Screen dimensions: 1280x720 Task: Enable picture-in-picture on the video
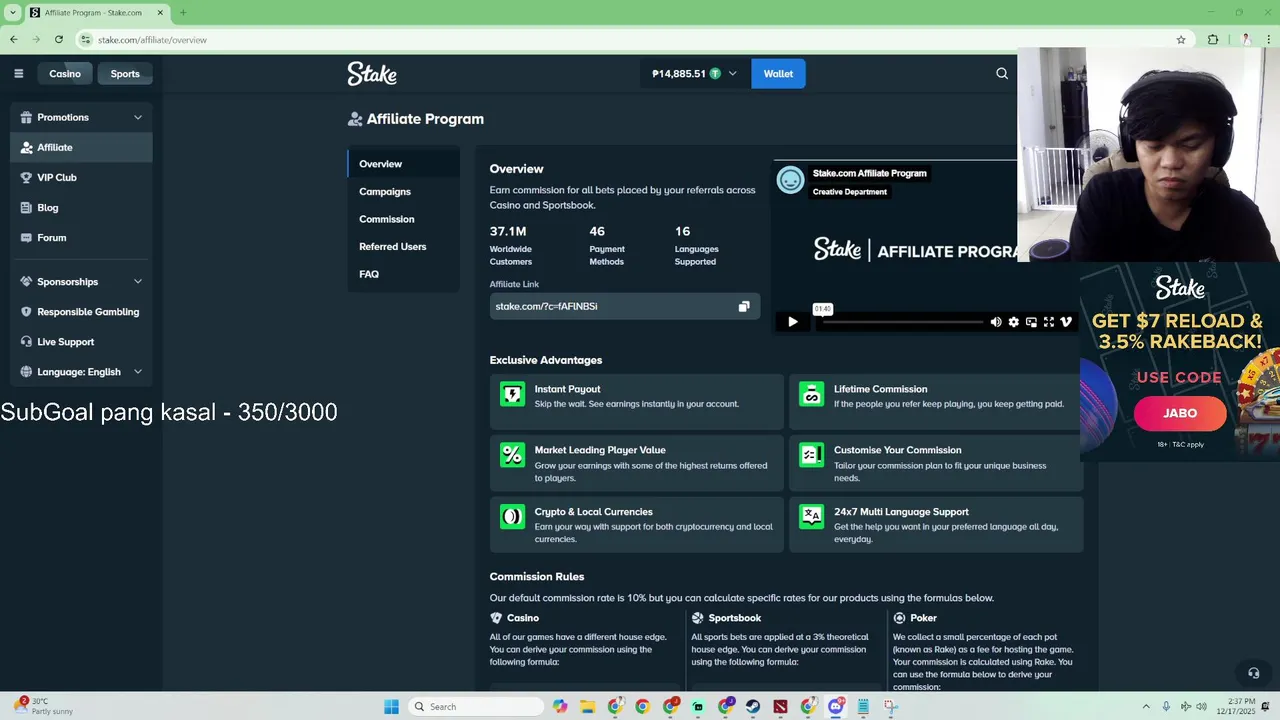(x=1031, y=322)
